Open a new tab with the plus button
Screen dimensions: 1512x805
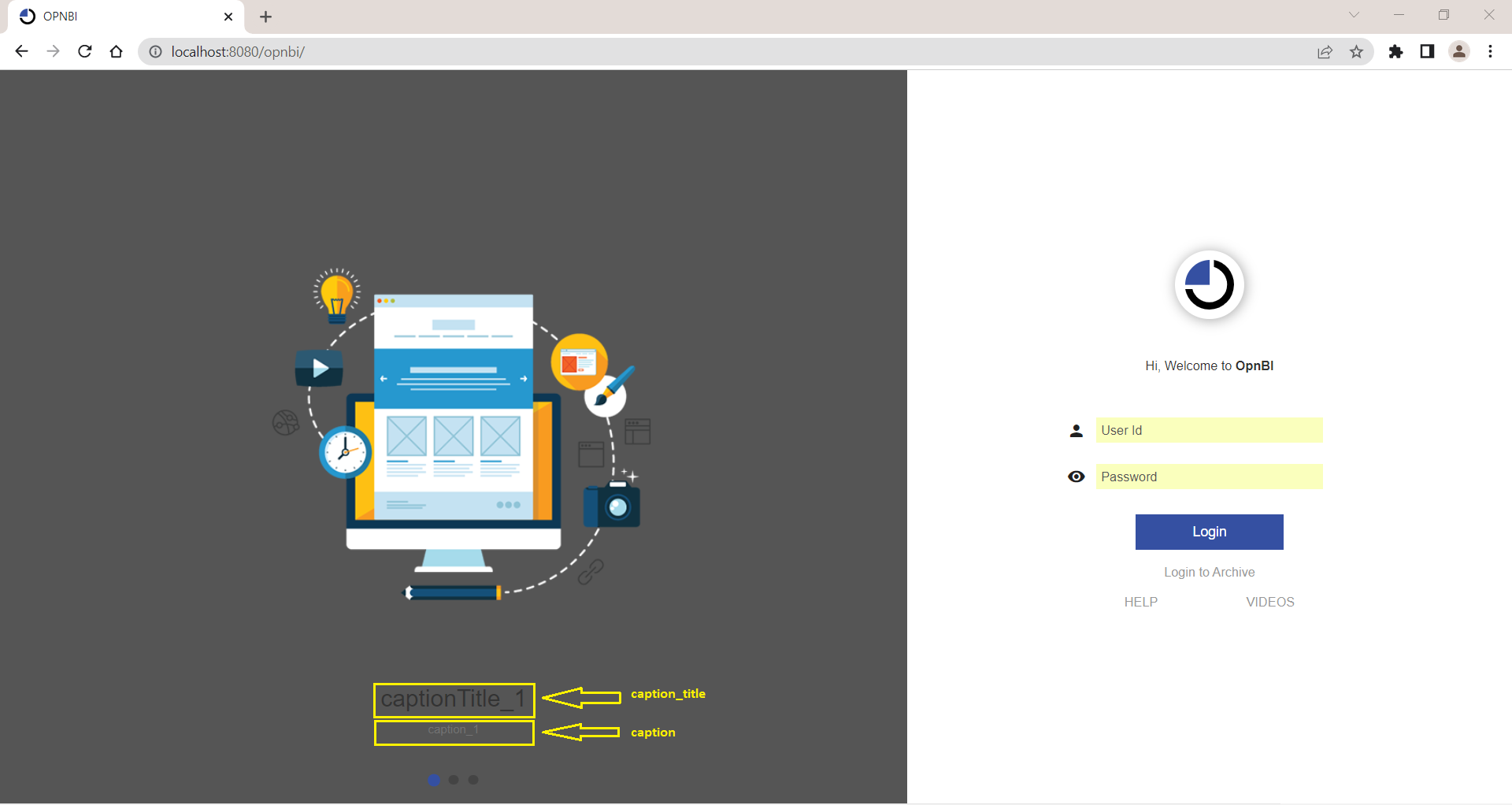coord(266,17)
